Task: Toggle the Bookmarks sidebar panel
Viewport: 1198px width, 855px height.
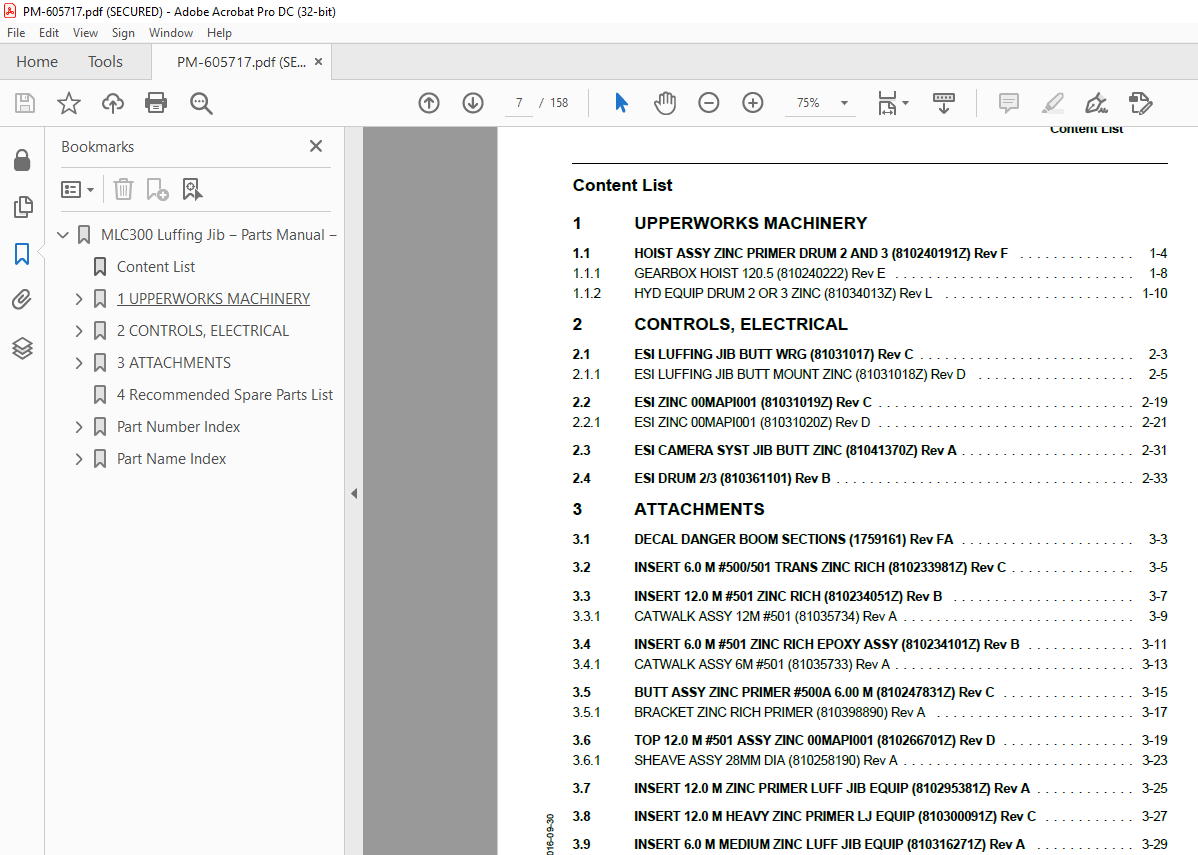Action: [22, 254]
